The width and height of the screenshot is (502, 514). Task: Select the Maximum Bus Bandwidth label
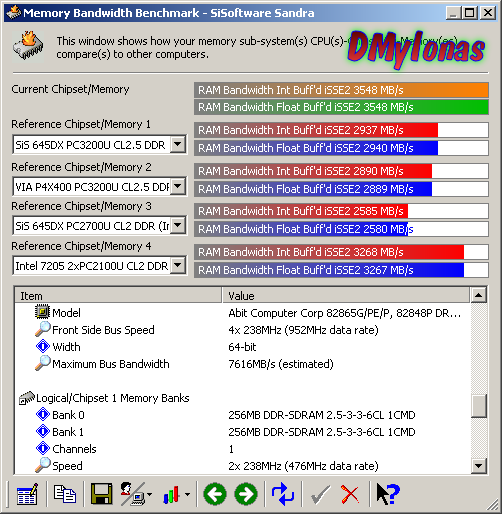tap(111, 364)
